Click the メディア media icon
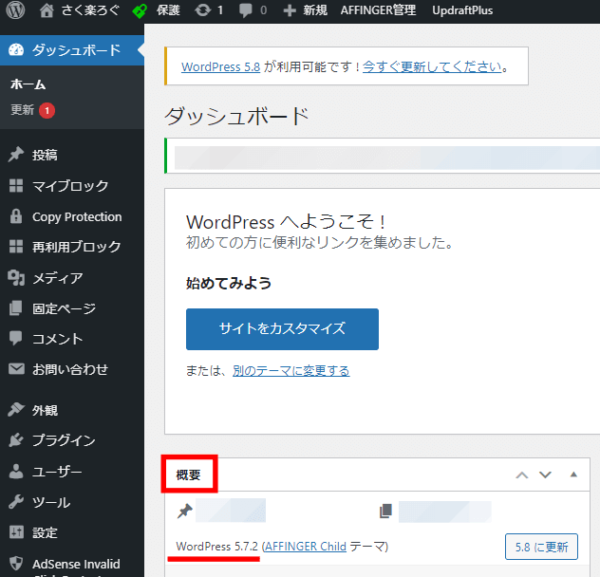Viewport: 600px width, 577px height. (16, 278)
